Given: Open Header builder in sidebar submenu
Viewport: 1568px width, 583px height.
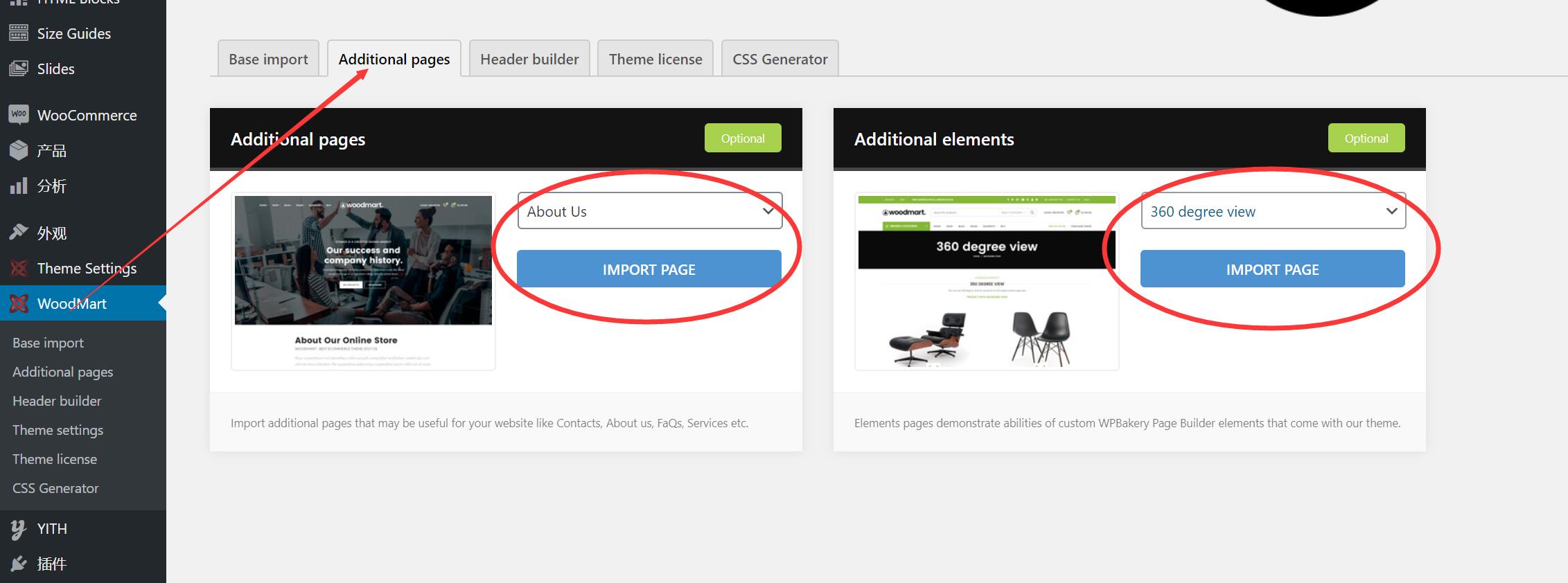Looking at the screenshot, I should (x=57, y=401).
